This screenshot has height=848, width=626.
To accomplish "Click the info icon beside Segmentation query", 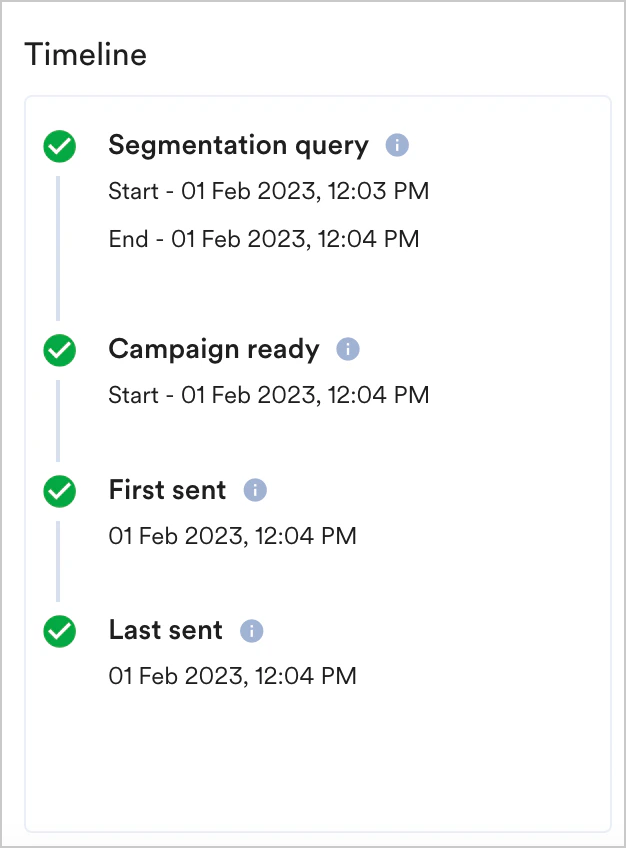I will pyautogui.click(x=397, y=145).
